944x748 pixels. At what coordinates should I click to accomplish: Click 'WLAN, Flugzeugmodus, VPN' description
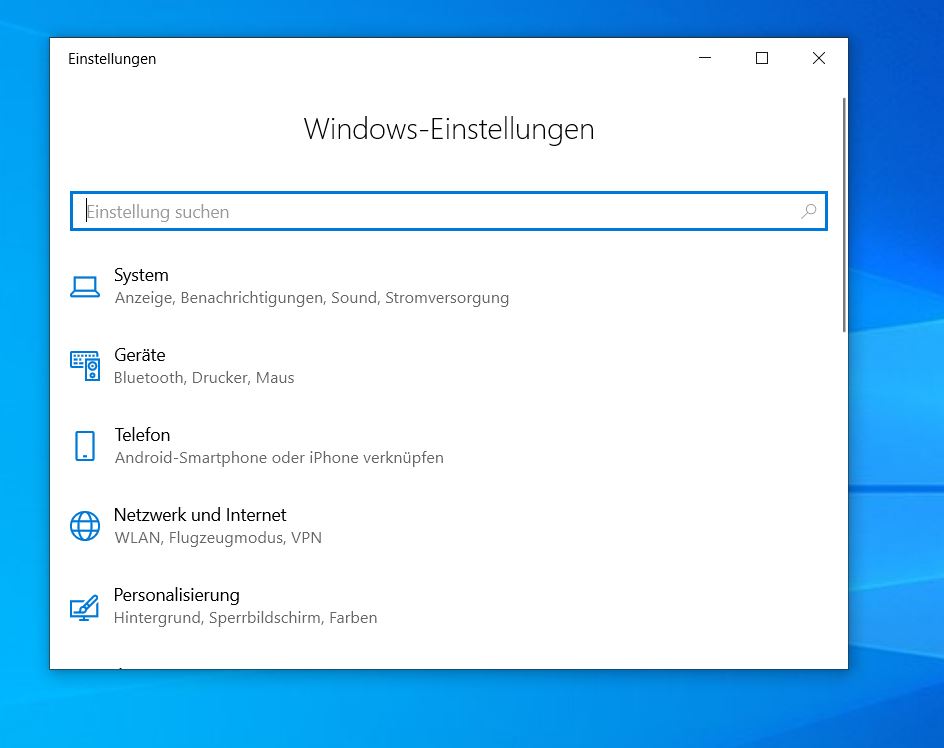tap(218, 538)
